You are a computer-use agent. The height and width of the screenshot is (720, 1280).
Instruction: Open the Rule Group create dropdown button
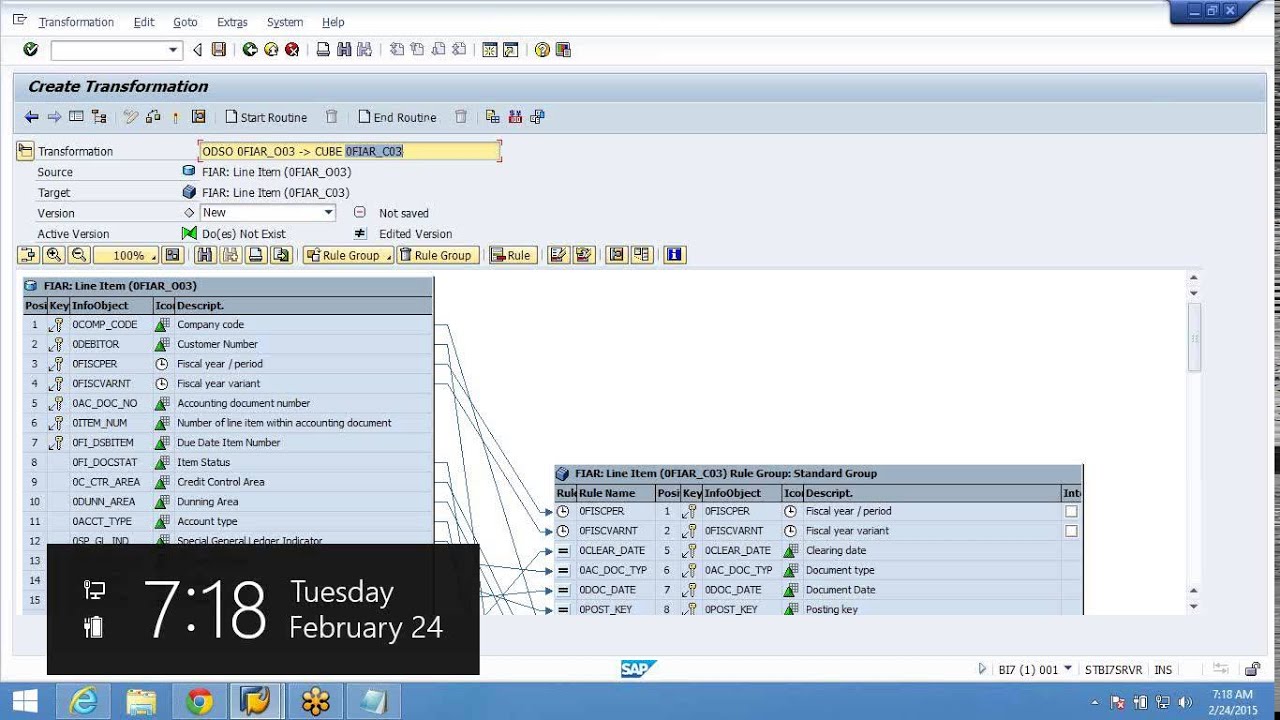pyautogui.click(x=348, y=255)
